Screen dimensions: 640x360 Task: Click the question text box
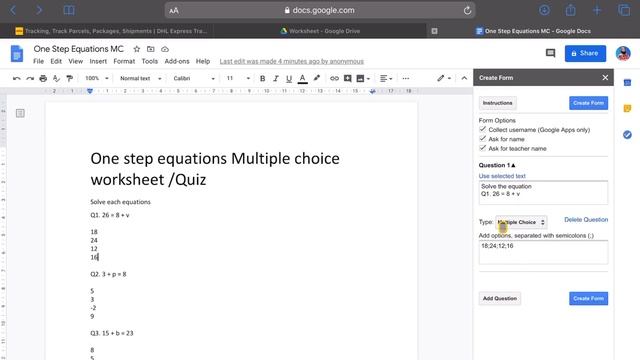(543, 193)
